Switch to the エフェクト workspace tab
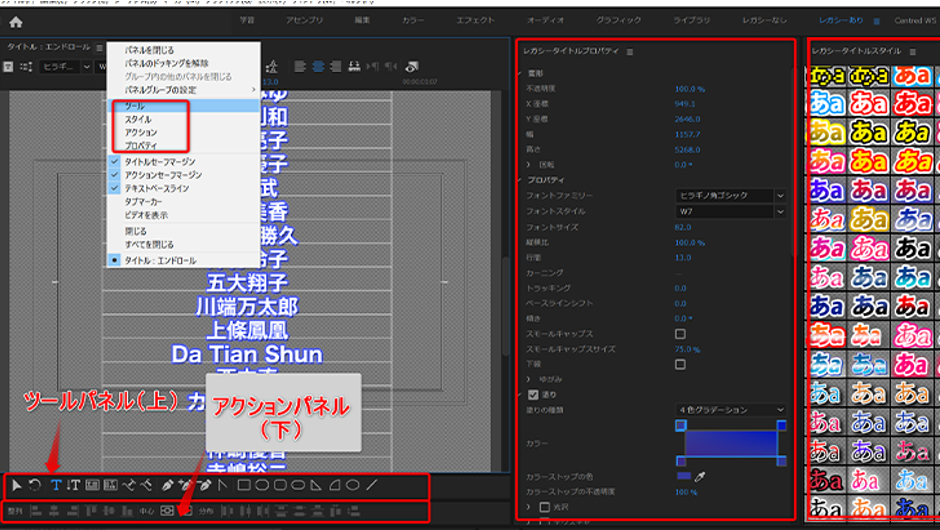The image size is (940, 530). 475,20
